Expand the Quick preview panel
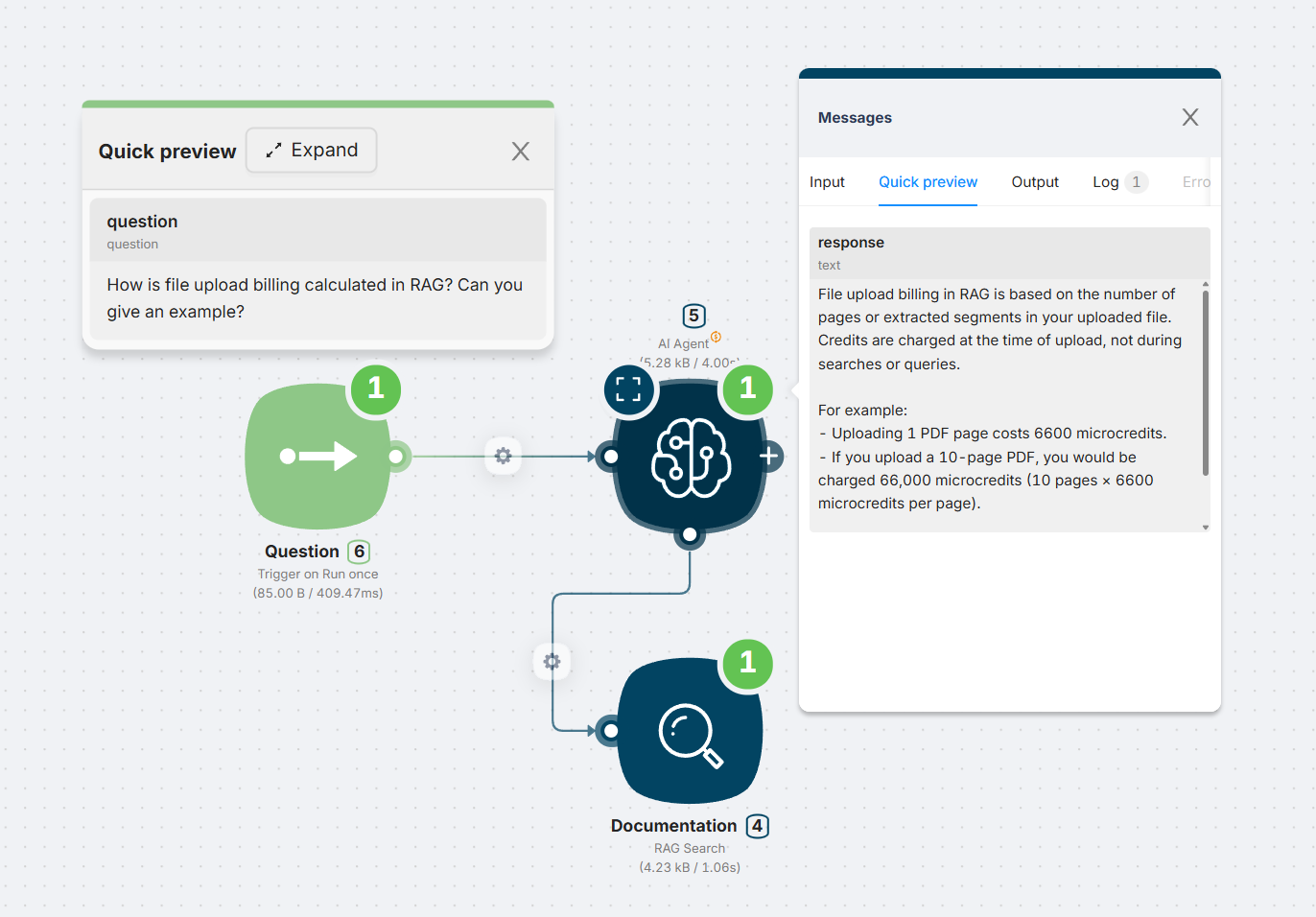 click(x=312, y=151)
